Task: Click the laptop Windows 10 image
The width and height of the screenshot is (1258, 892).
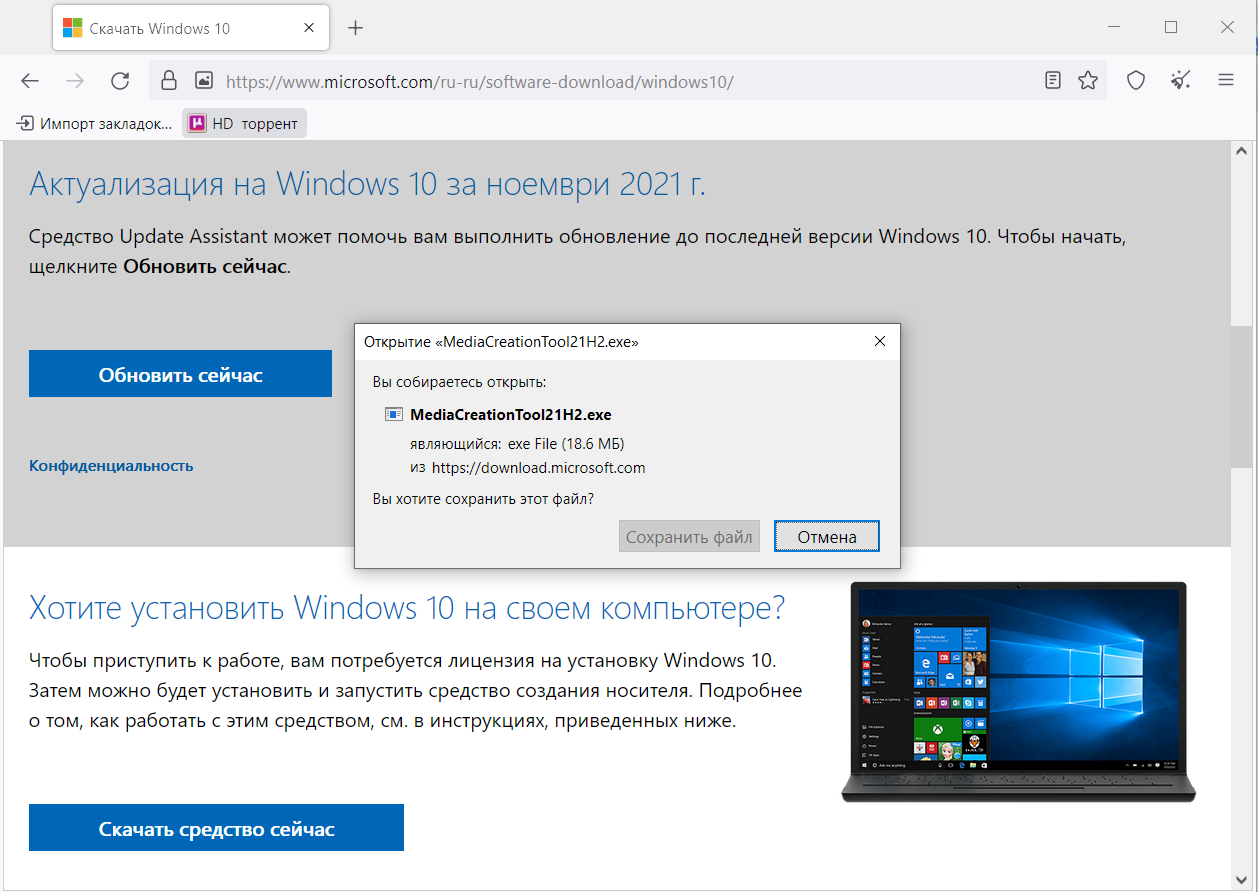Action: [1018, 692]
